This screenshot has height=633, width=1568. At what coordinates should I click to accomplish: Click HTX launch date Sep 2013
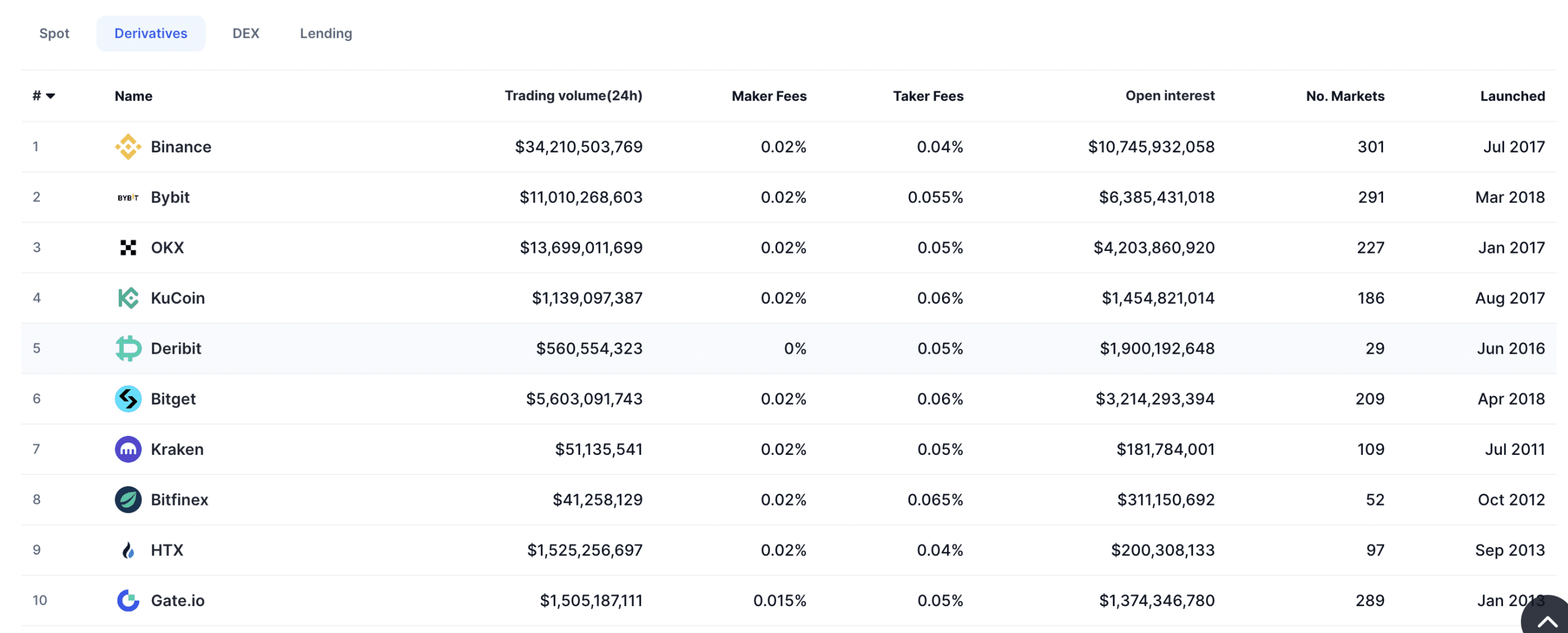(1510, 550)
